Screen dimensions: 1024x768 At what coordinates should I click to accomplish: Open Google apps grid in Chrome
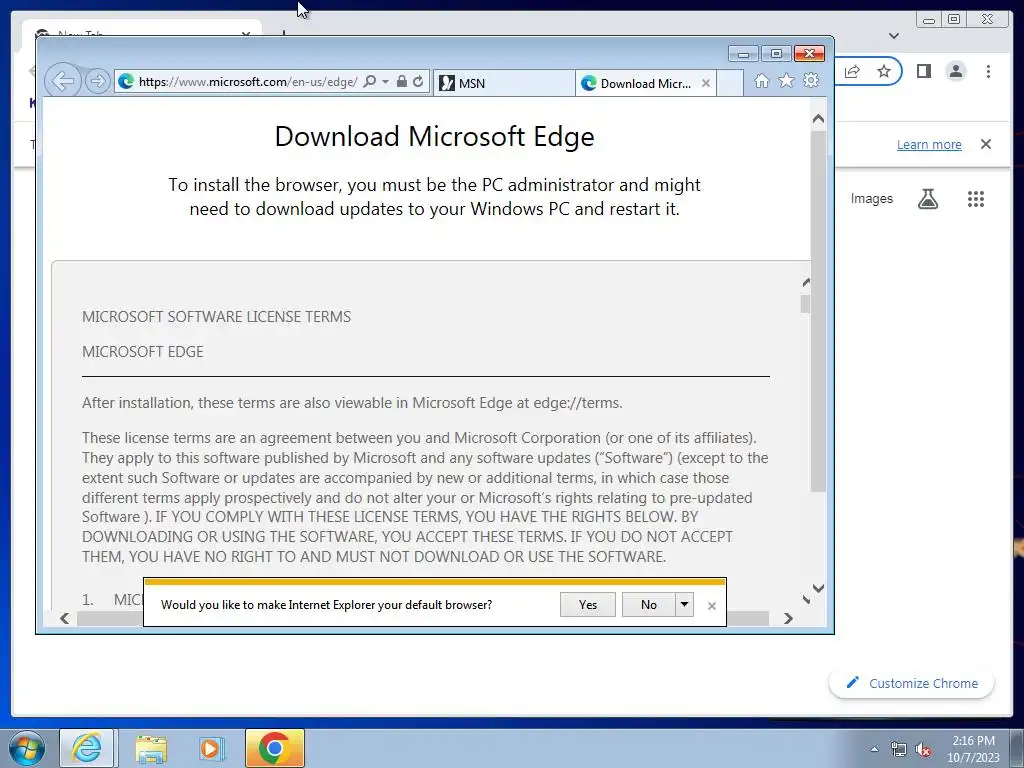tap(976, 199)
